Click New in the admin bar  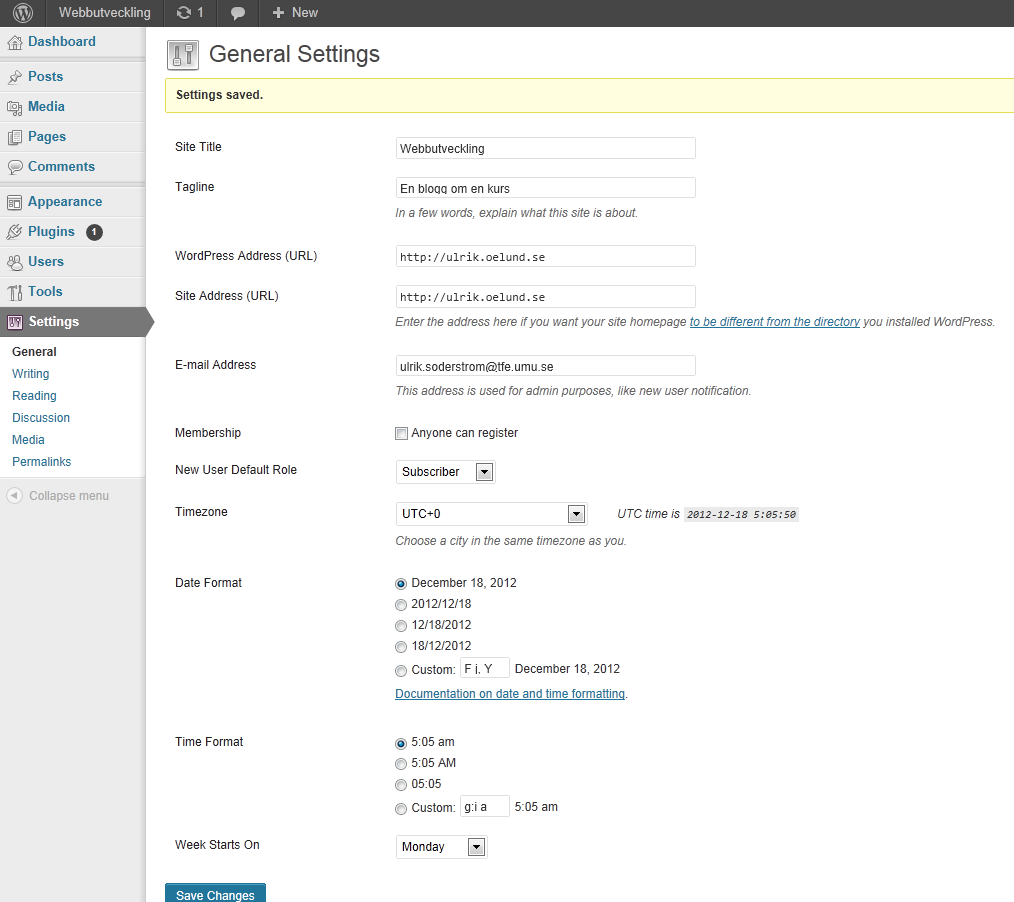305,12
